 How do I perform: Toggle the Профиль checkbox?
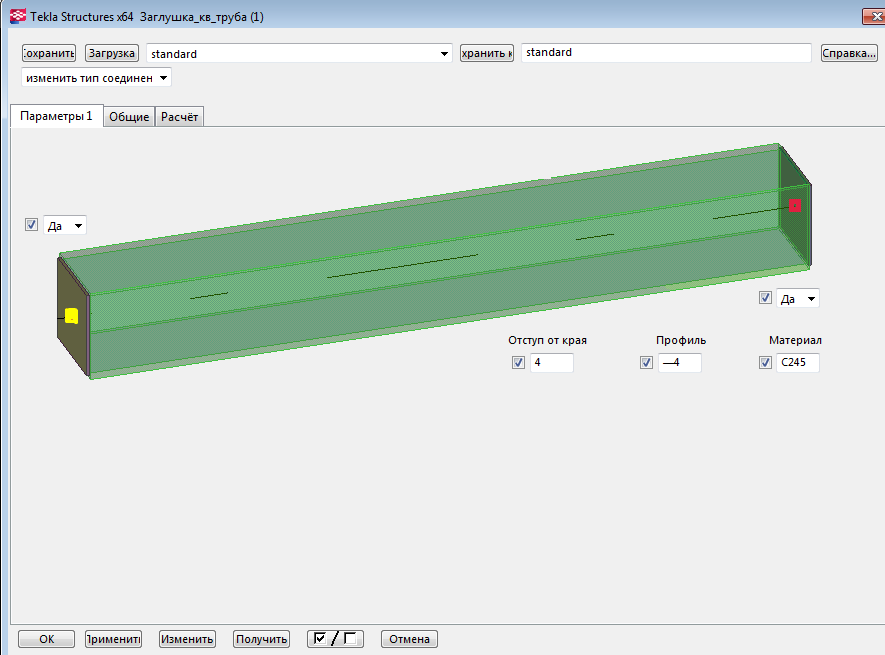pyautogui.click(x=646, y=363)
